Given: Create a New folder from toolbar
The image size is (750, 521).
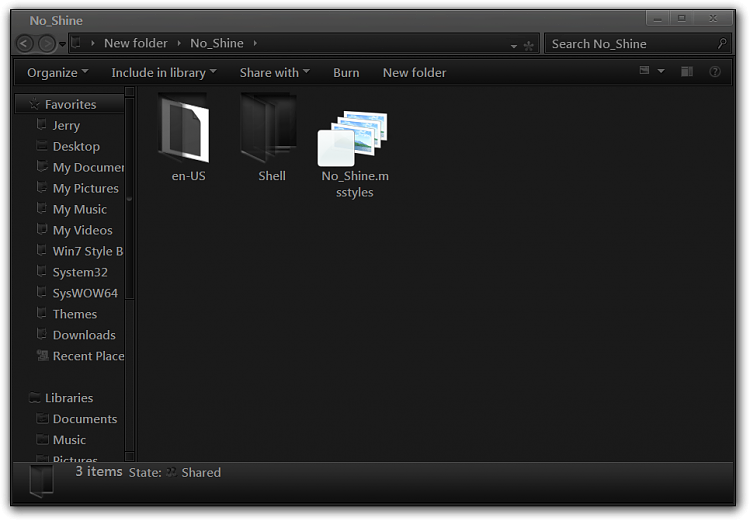Looking at the screenshot, I should (414, 73).
